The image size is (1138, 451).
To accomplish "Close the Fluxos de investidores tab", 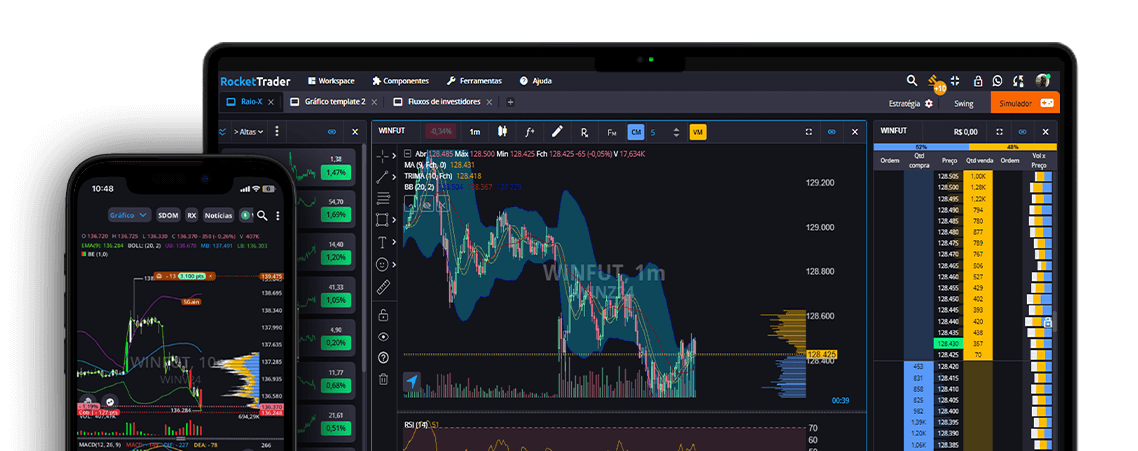I will pos(489,102).
